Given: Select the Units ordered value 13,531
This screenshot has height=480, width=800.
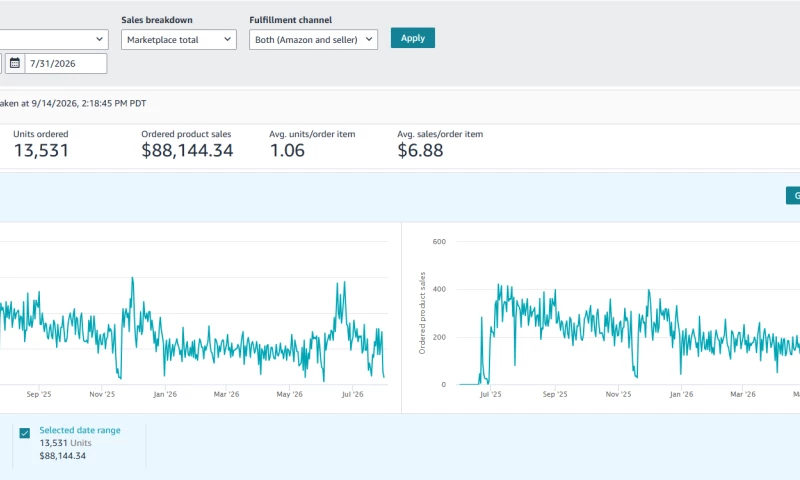Looking at the screenshot, I should 41,150.
